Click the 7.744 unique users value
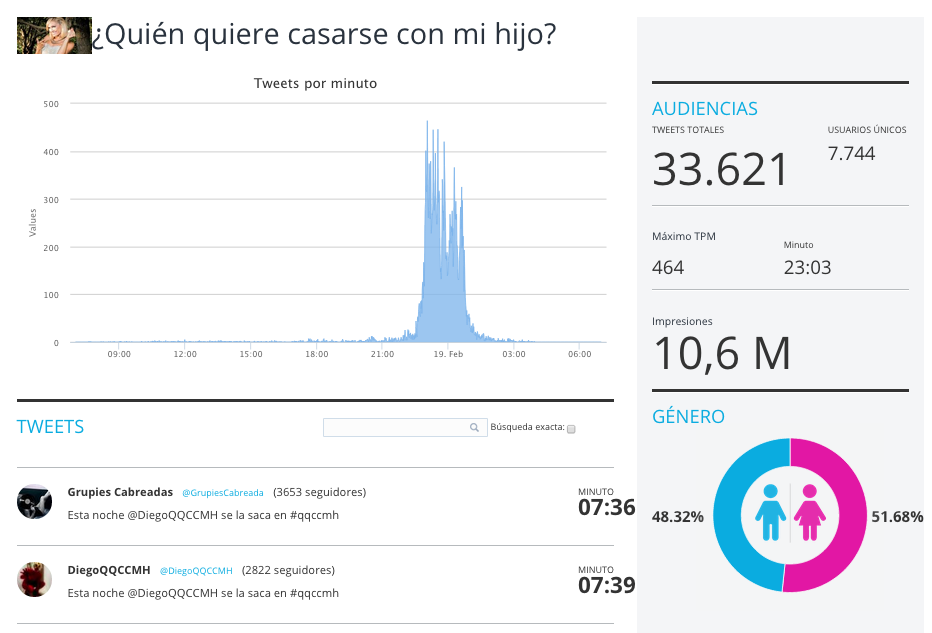 coord(851,153)
